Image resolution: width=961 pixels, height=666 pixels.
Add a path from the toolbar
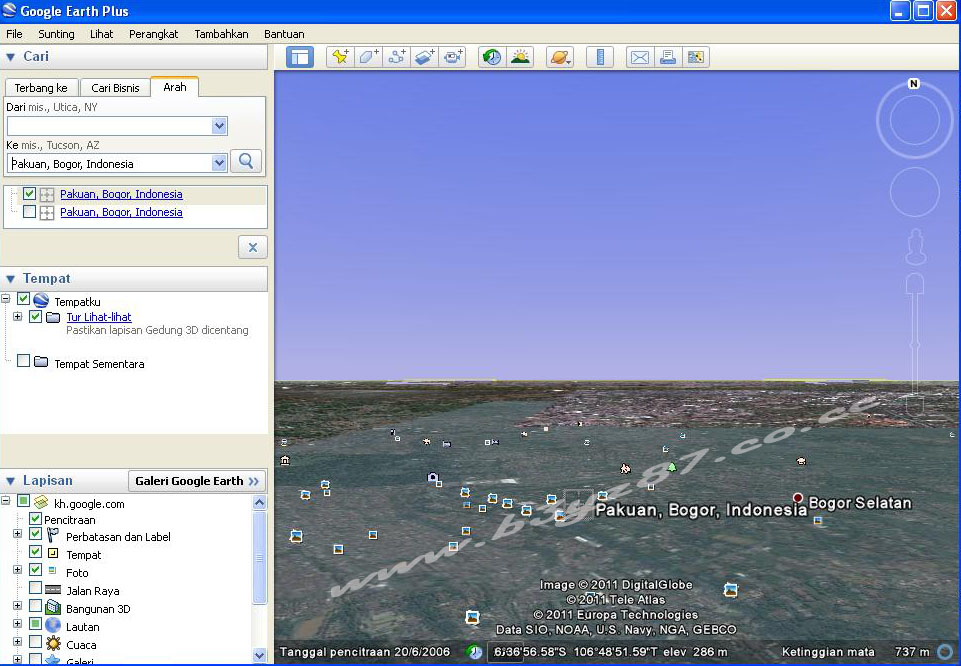(397, 57)
